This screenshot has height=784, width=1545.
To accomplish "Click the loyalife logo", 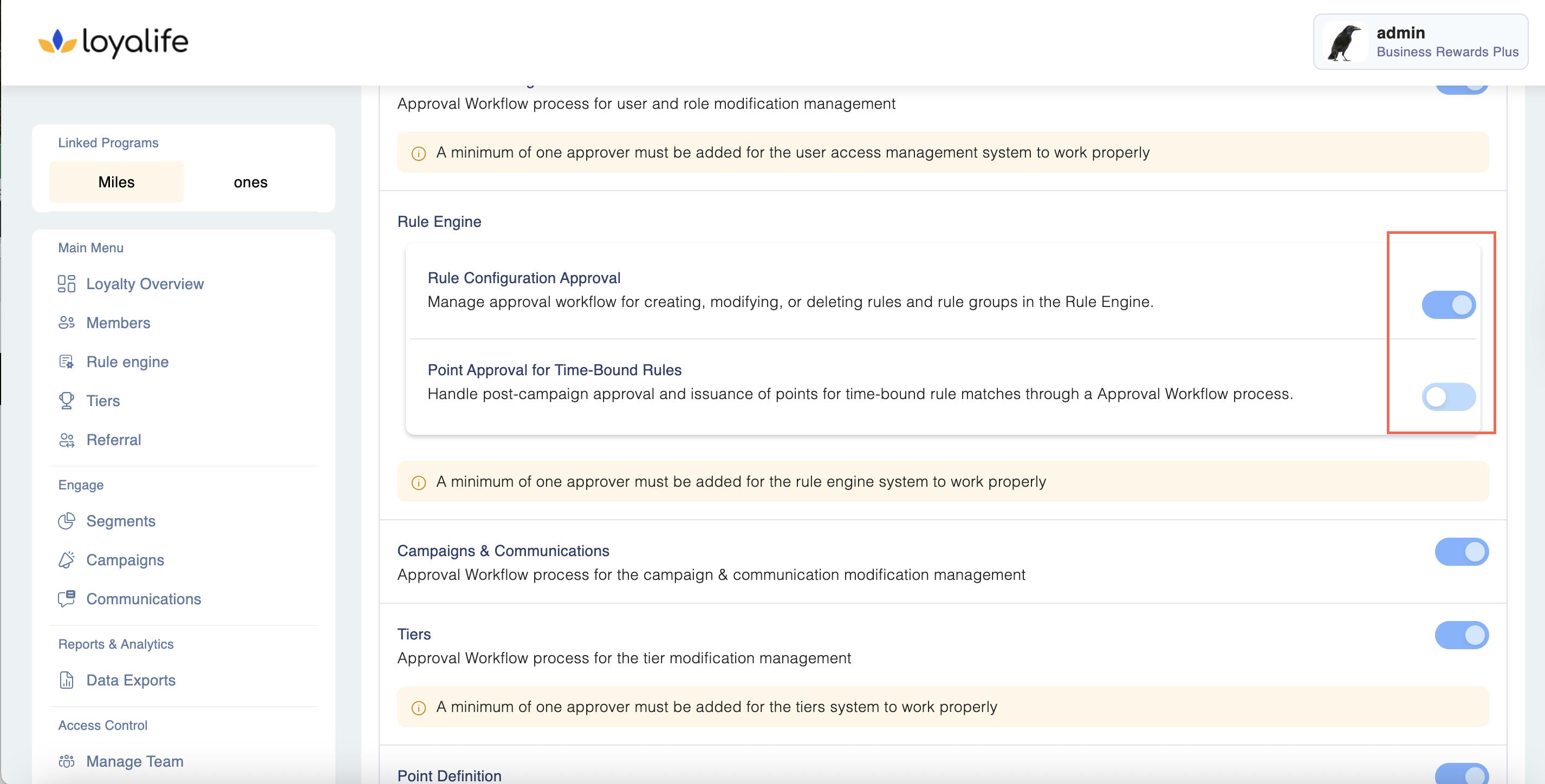I will coord(113,42).
